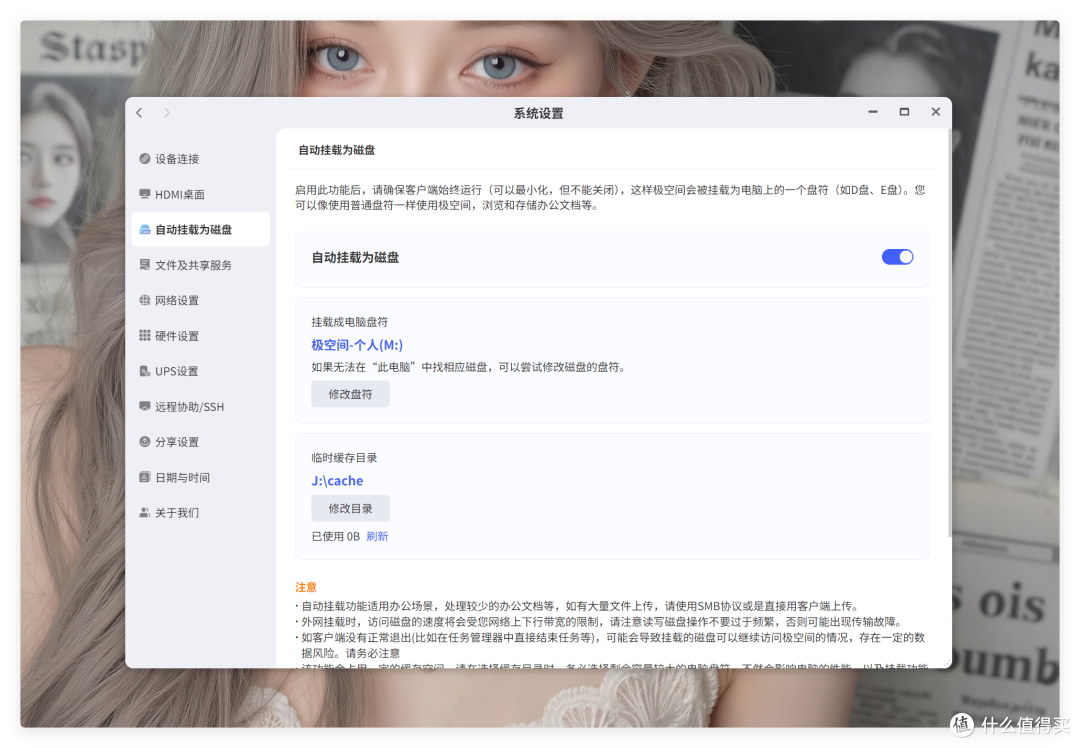1080x748 pixels.
Task: Click the 临时缓存目录 label
Action: tap(344, 457)
